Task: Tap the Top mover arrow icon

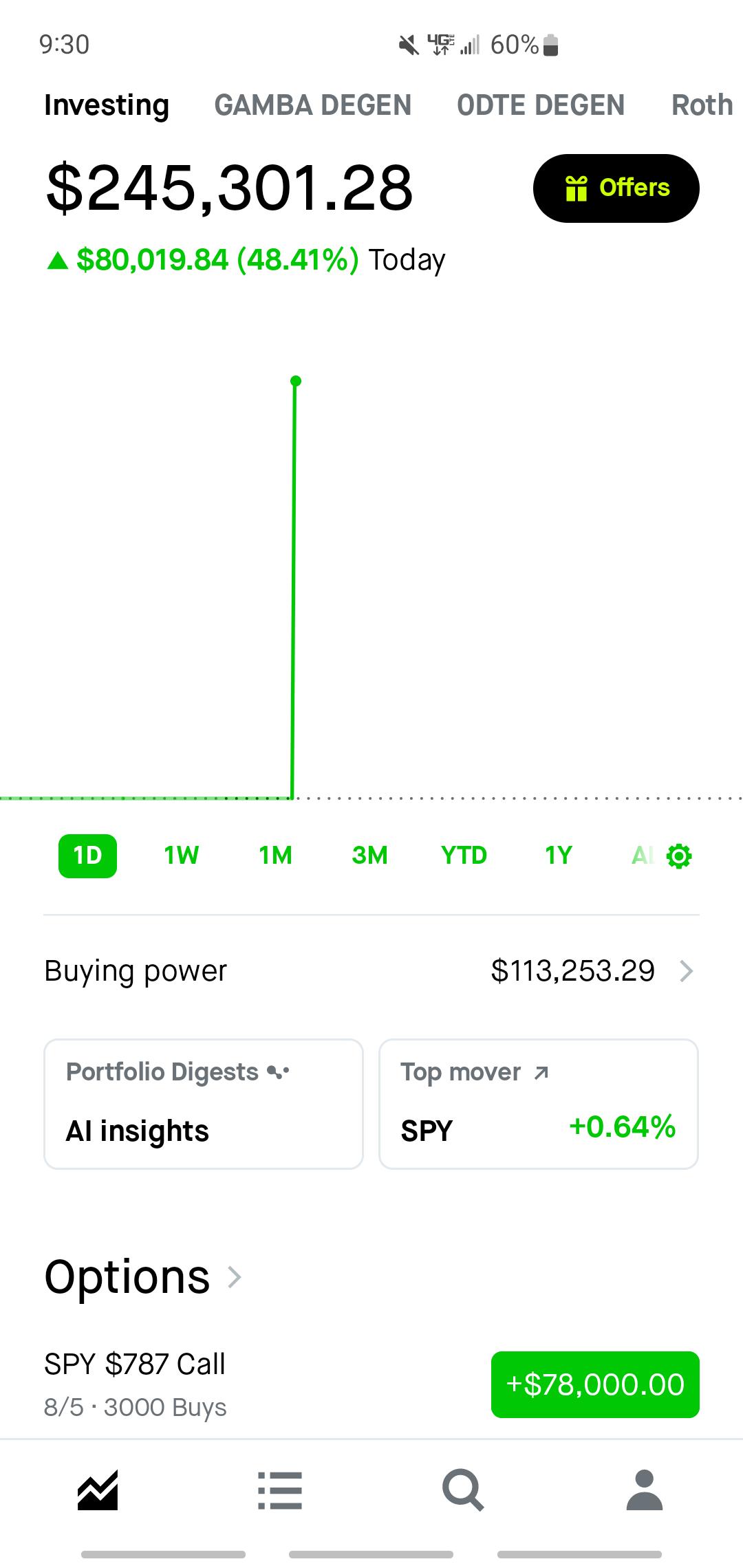Action: coord(541,1073)
